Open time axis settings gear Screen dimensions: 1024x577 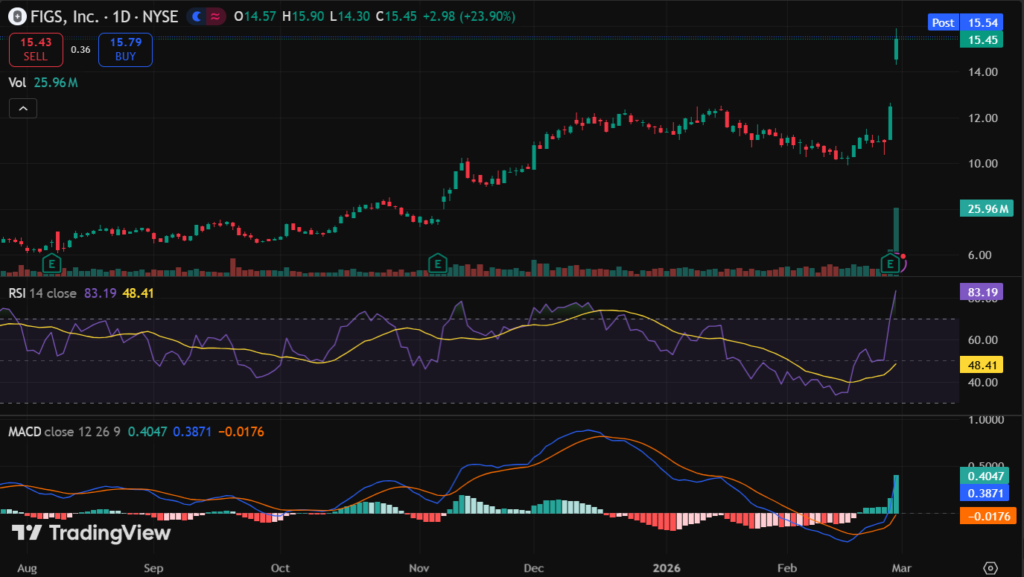989,567
